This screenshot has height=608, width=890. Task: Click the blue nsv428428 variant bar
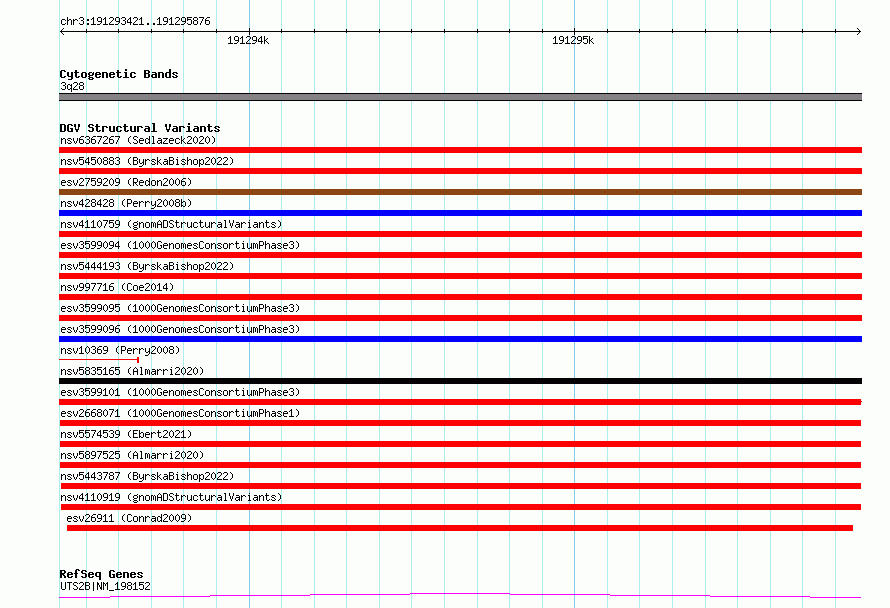point(460,213)
